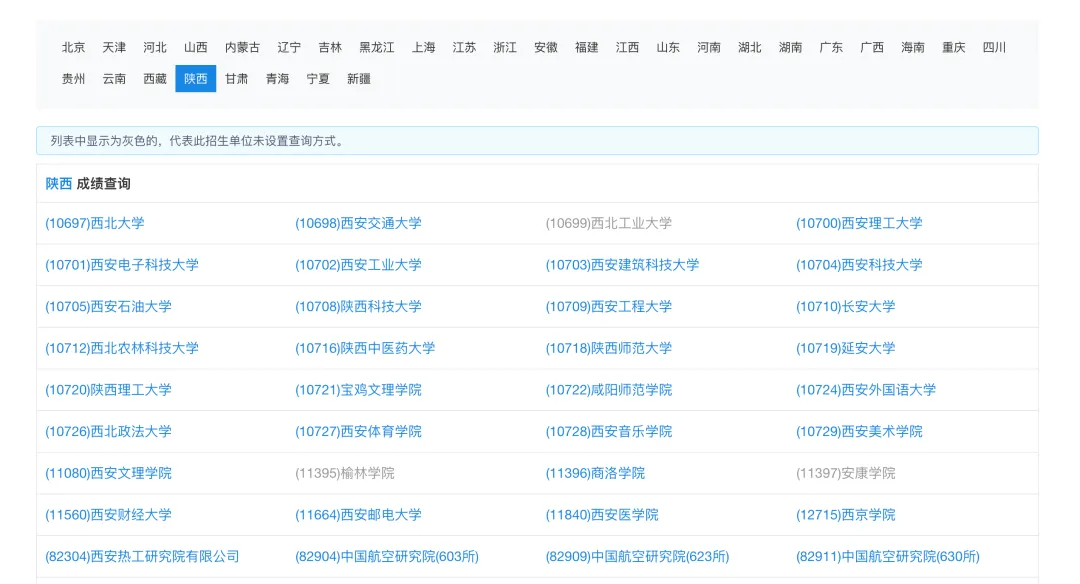Open (11396)商洛学院 link
This screenshot has height=584, width=1080.
tap(595, 473)
